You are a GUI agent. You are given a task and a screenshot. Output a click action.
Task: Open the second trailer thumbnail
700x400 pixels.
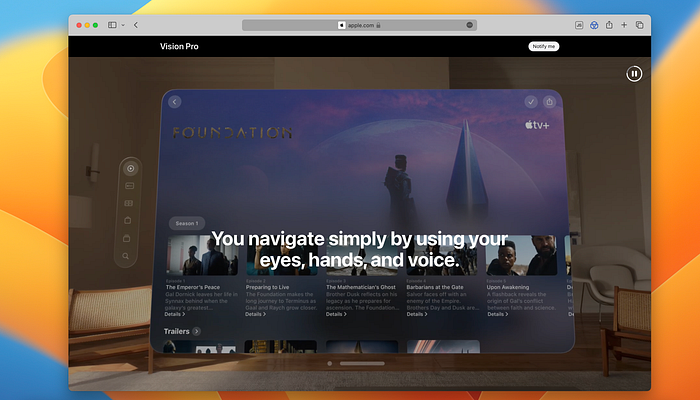(281, 347)
